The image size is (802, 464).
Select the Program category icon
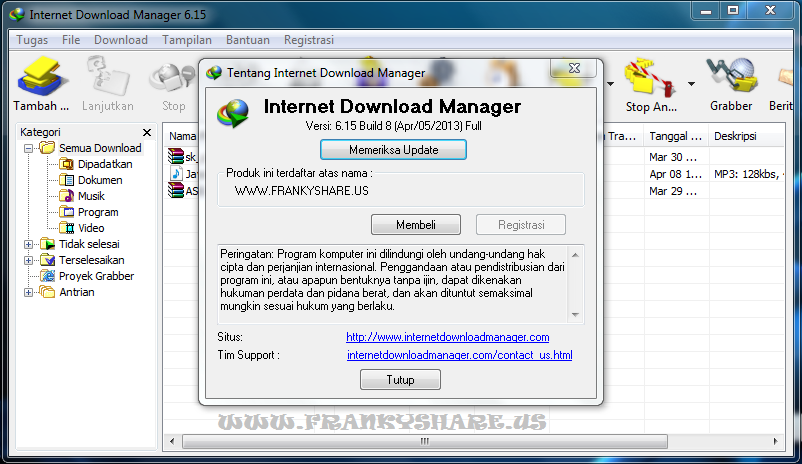(66, 212)
